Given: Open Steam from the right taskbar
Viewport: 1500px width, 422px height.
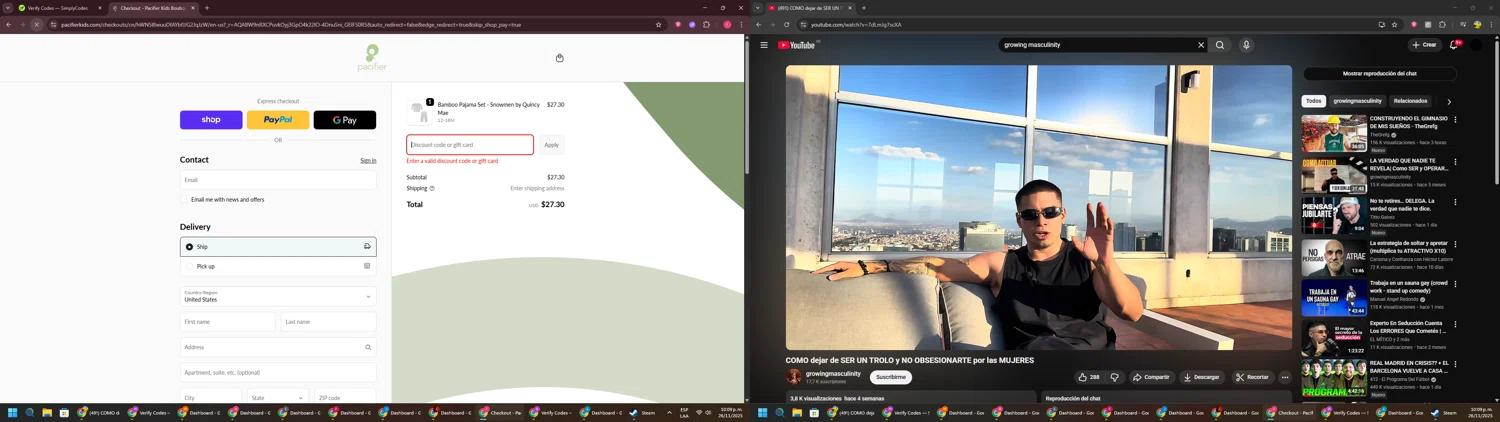Looking at the screenshot, I should coord(1443,412).
